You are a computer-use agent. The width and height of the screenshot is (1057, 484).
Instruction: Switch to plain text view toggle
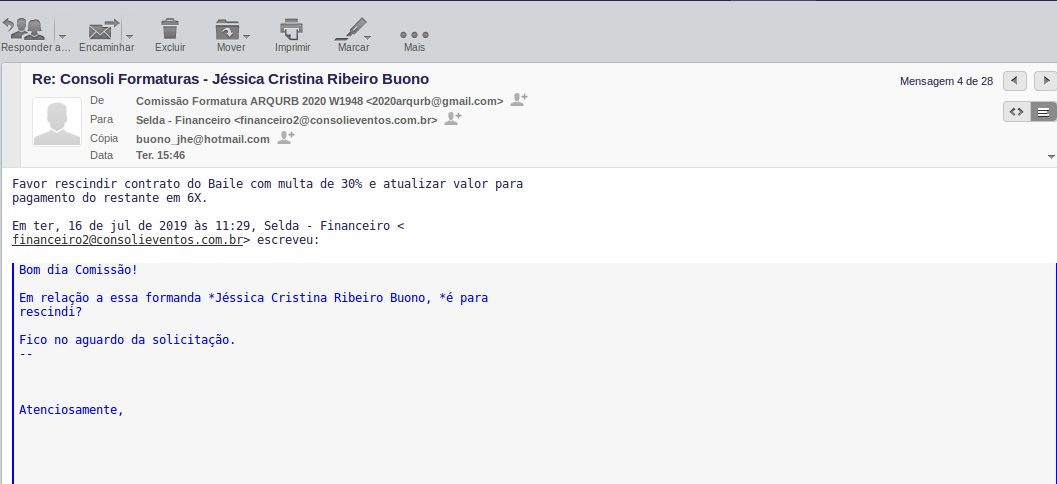[1044, 112]
